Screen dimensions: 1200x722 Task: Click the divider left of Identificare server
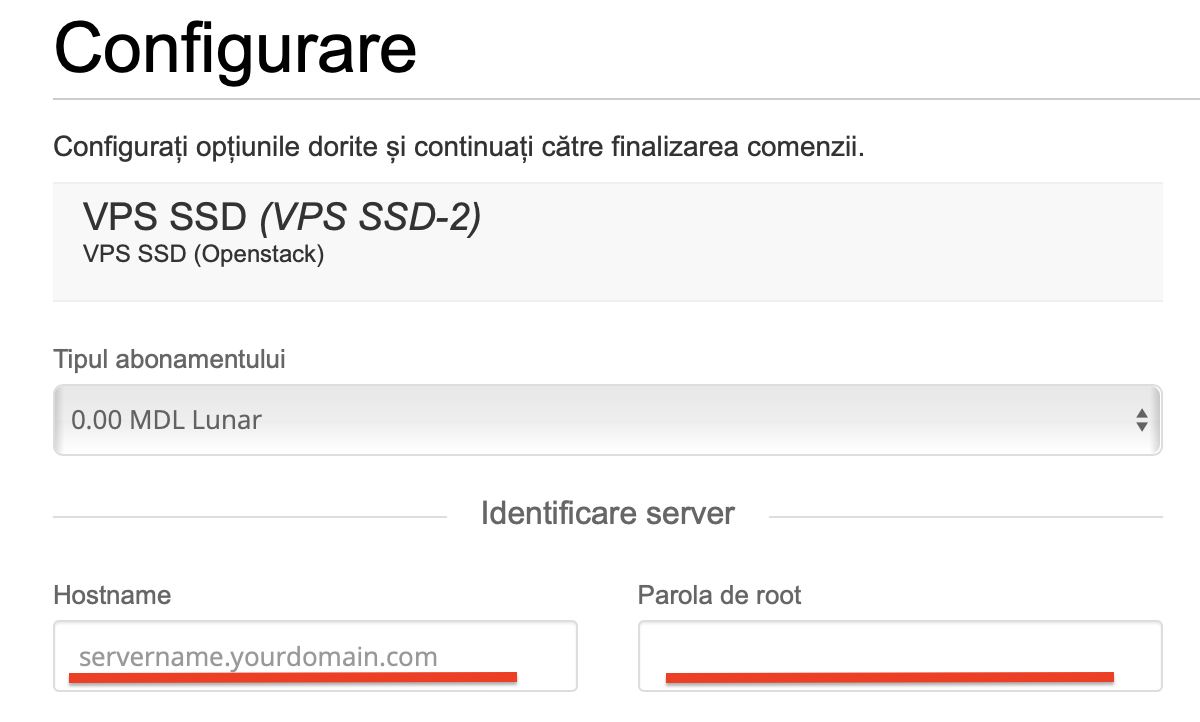249,517
